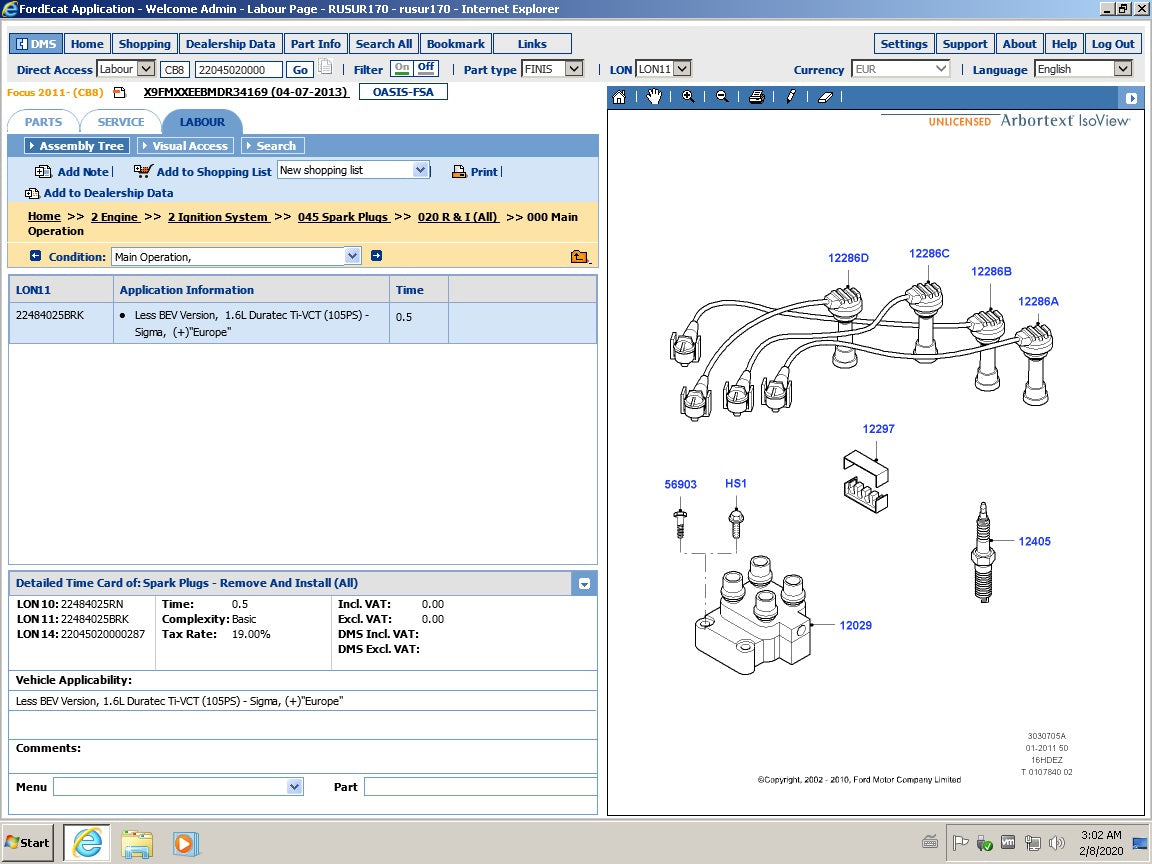Image resolution: width=1152 pixels, height=864 pixels.
Task: Switch to the SERVICE tab
Action: coord(120,122)
